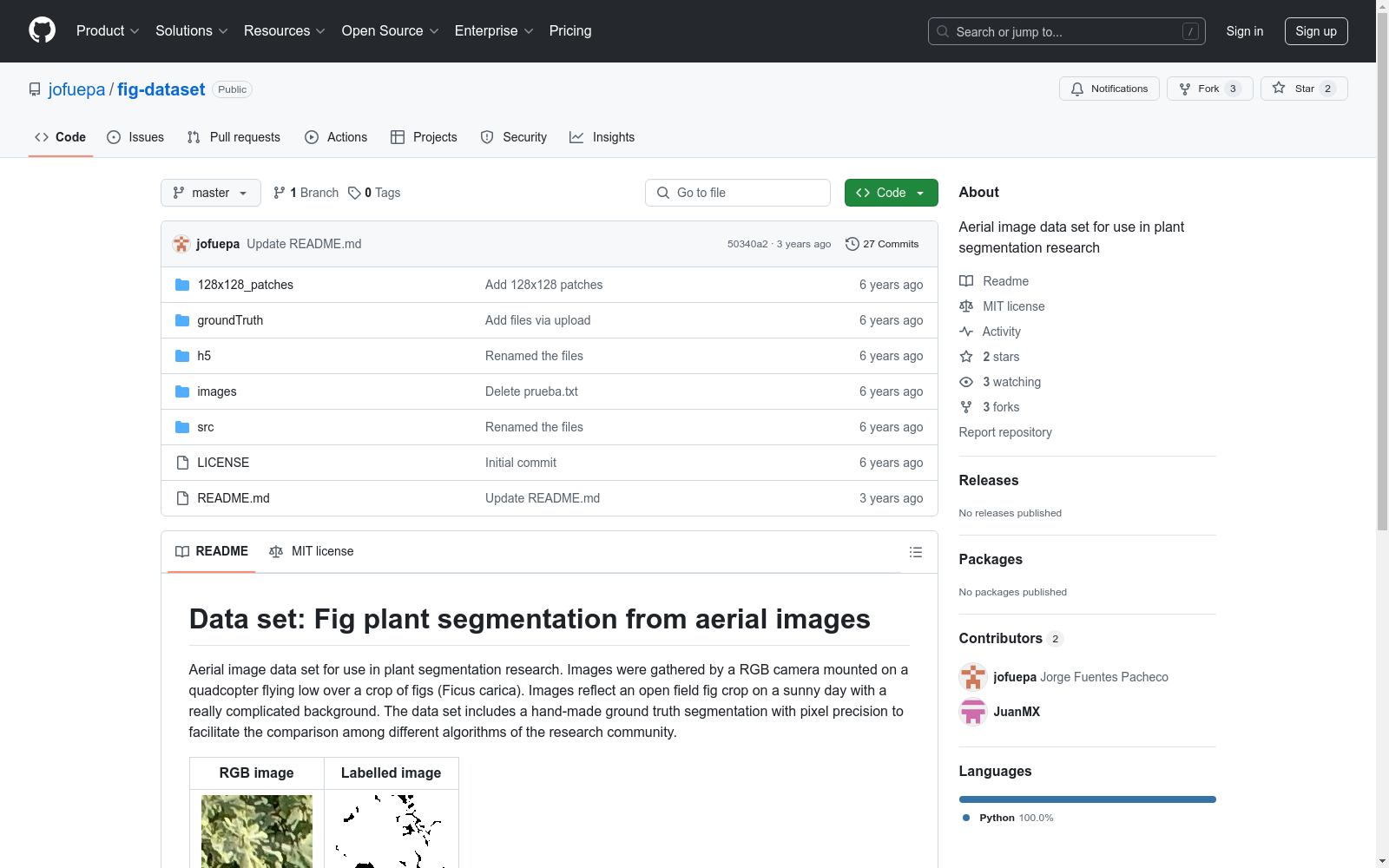Click the branch icon beside 1 Branch
The image size is (1389, 868).
280,193
